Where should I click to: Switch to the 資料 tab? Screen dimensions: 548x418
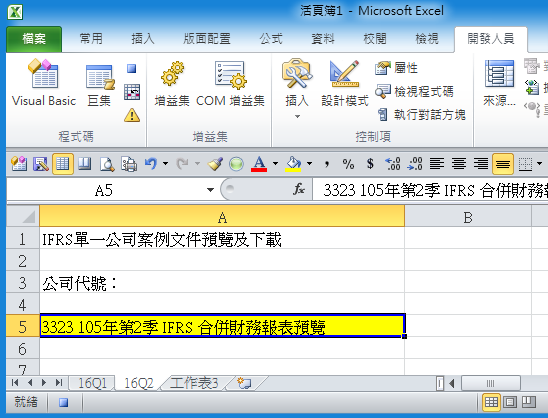tap(323, 39)
